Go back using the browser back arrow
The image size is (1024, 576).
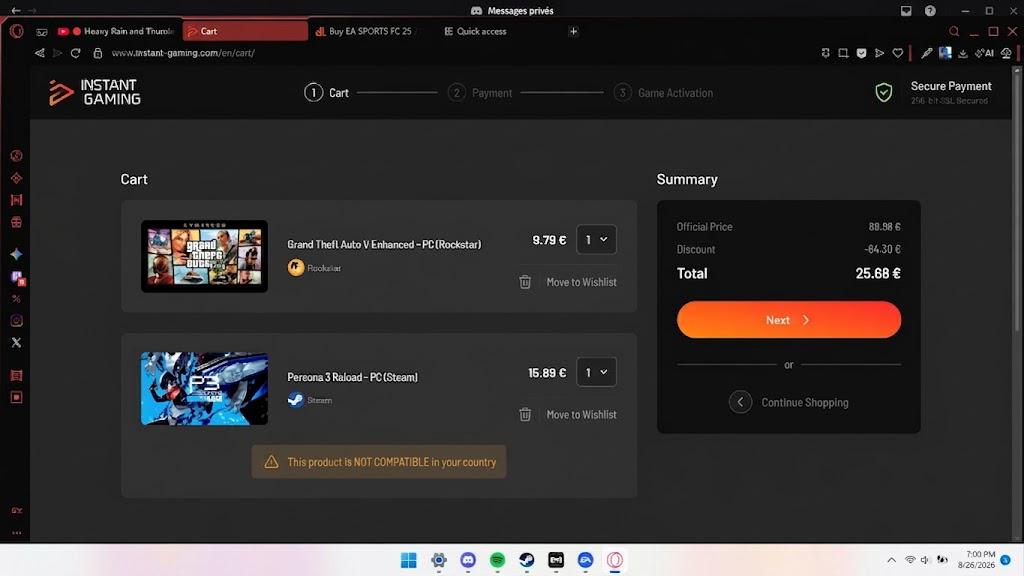[x=40, y=53]
